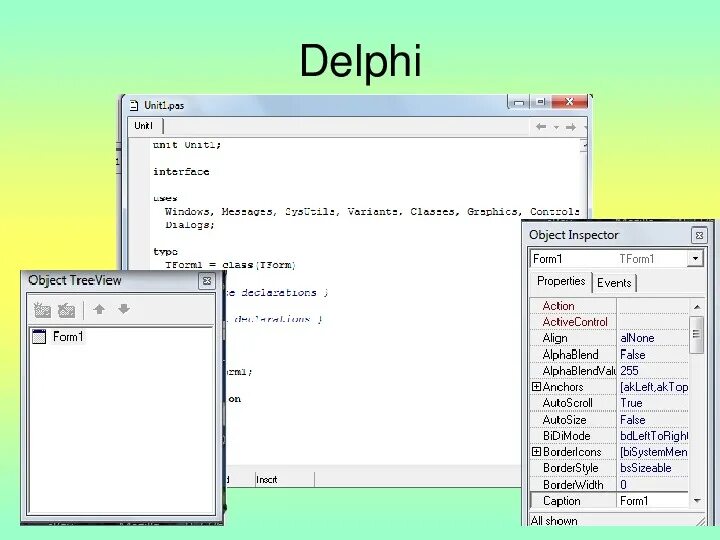
Task: Switch to the Events tab
Action: [614, 283]
